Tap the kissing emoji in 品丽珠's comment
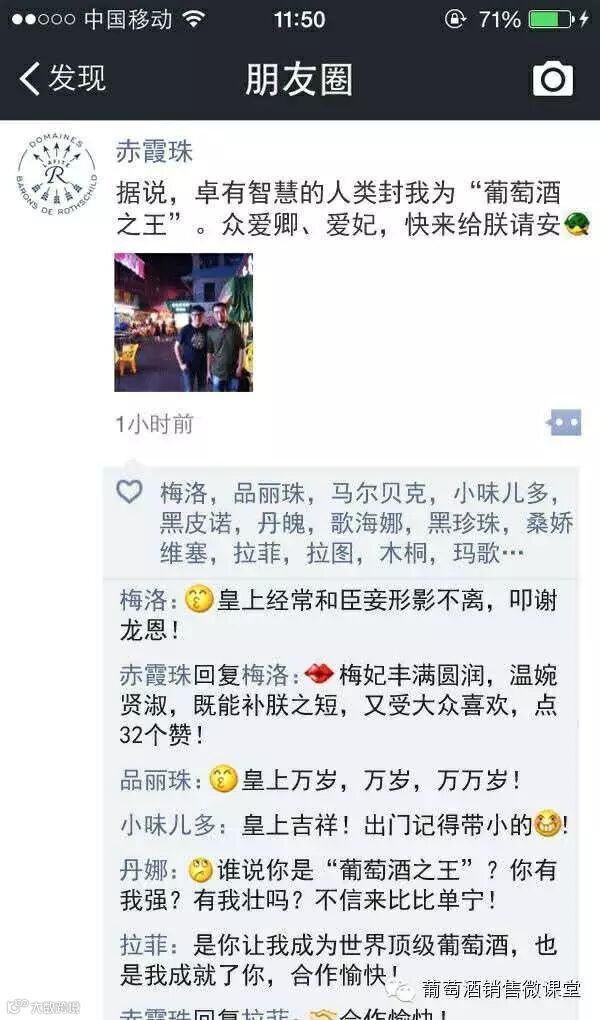600x1020 pixels. [223, 779]
